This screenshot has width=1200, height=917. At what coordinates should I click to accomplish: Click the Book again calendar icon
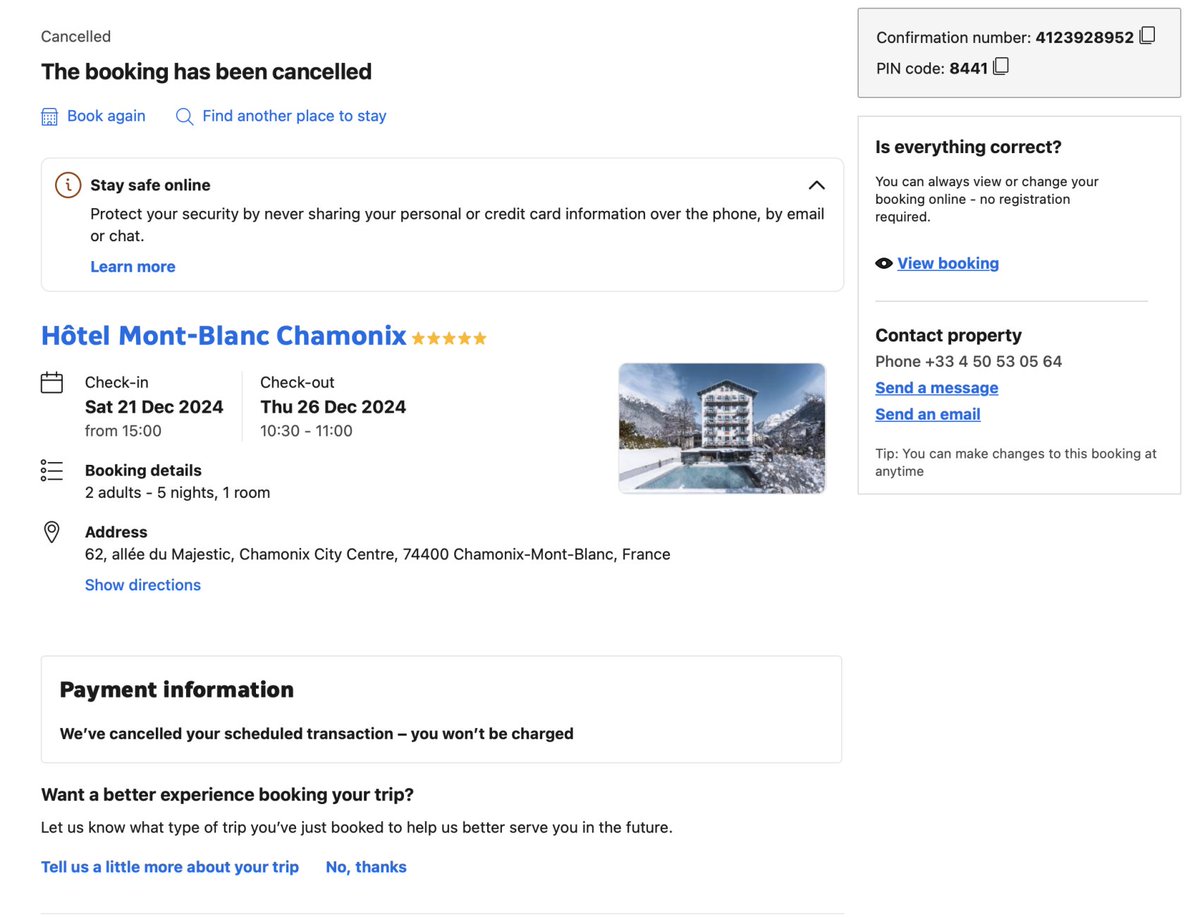coord(49,117)
